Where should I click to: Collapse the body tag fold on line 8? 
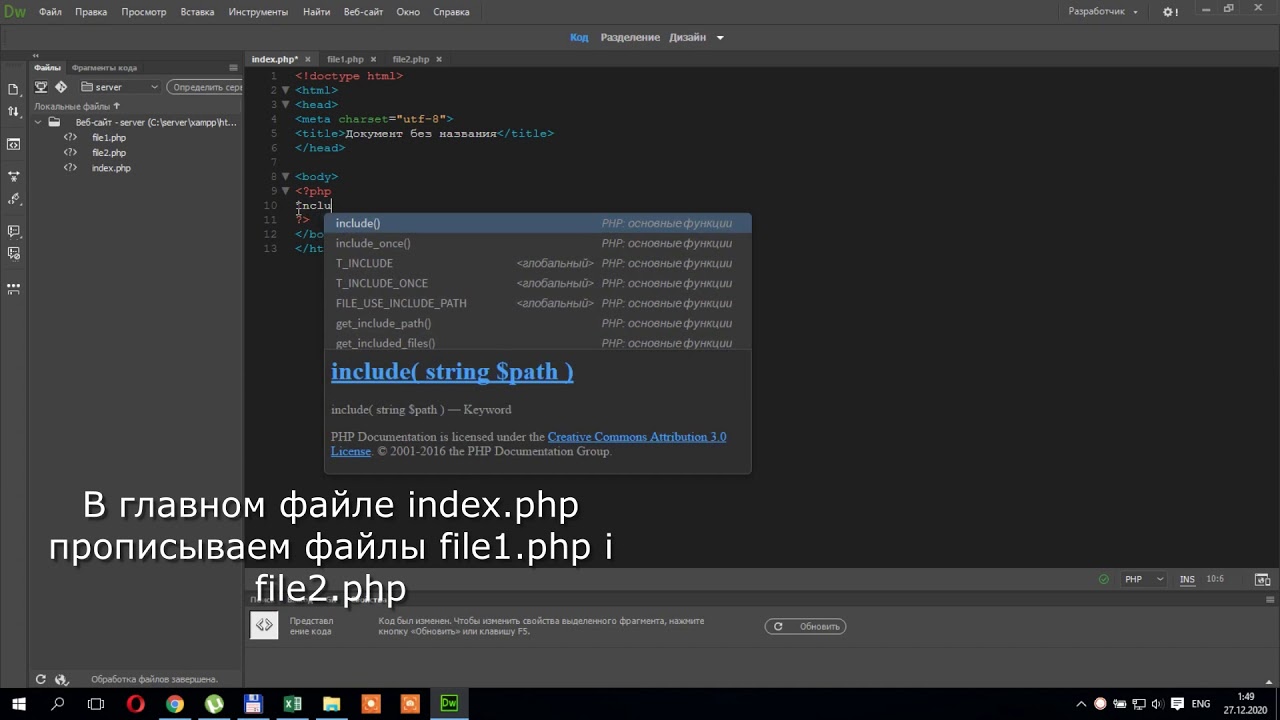(x=285, y=176)
